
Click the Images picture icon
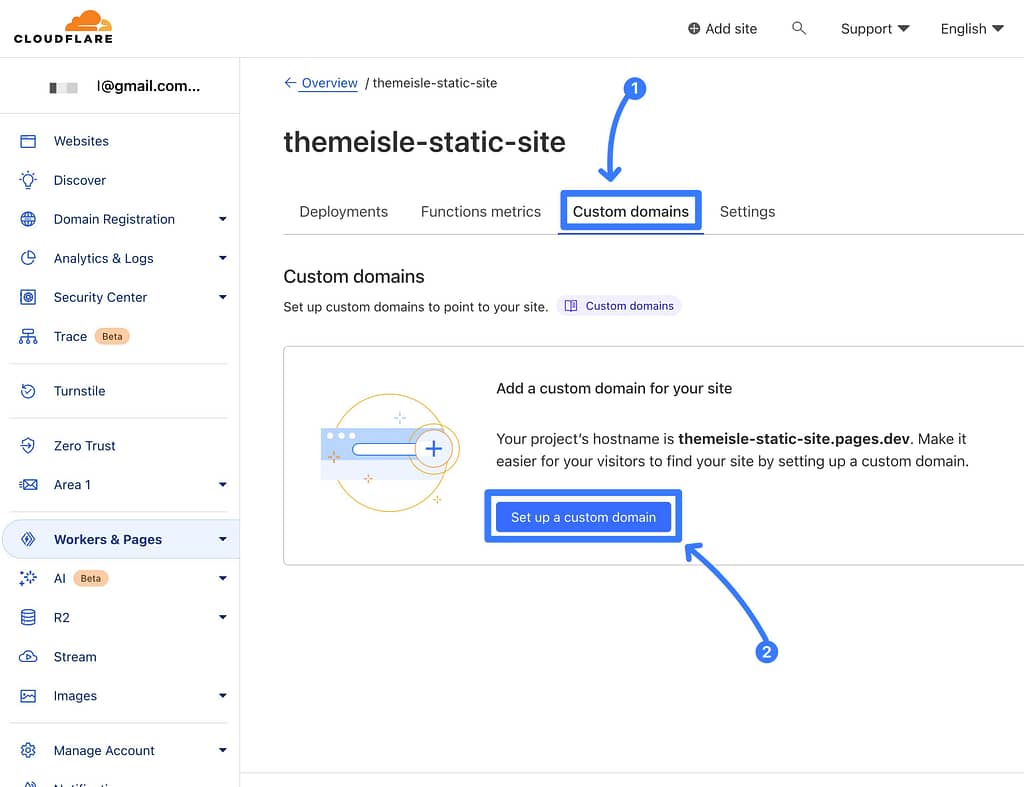point(28,696)
